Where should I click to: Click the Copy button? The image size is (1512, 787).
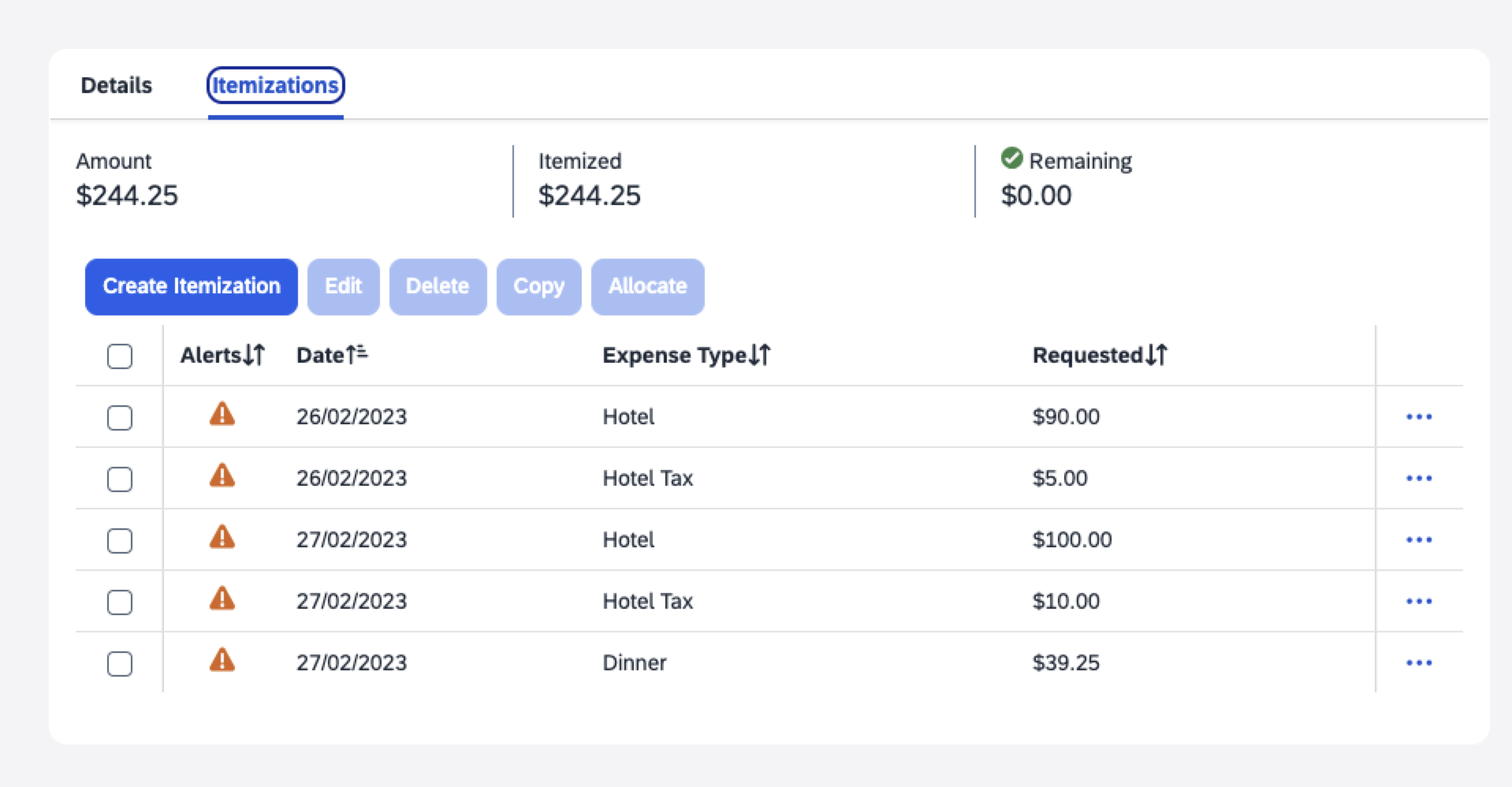click(539, 286)
